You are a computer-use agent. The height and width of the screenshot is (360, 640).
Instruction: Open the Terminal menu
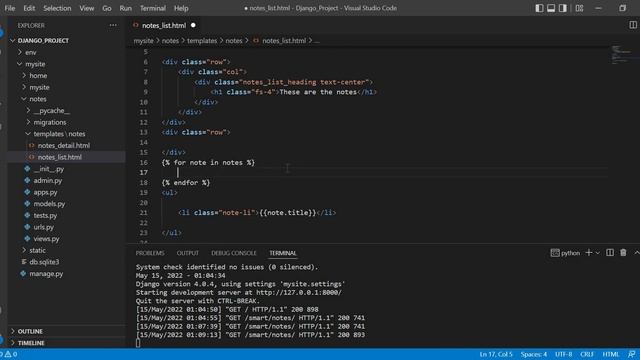point(153,8)
